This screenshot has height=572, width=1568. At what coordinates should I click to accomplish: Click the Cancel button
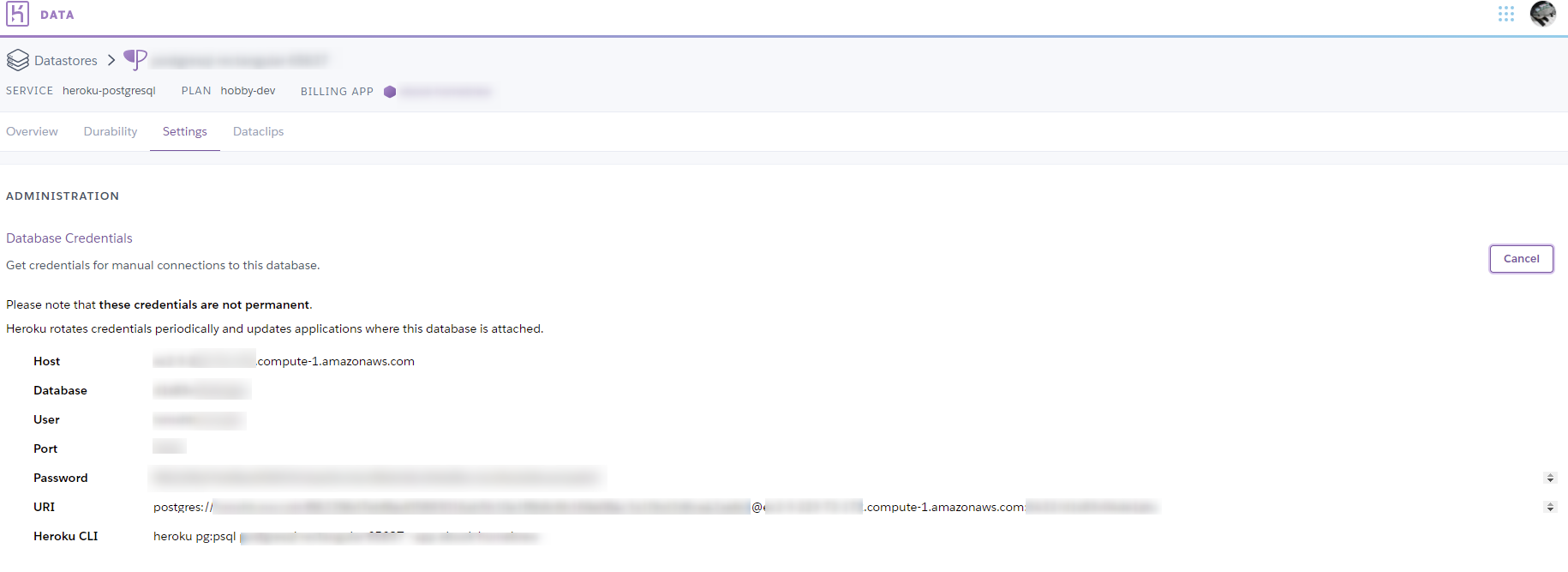(x=1522, y=259)
